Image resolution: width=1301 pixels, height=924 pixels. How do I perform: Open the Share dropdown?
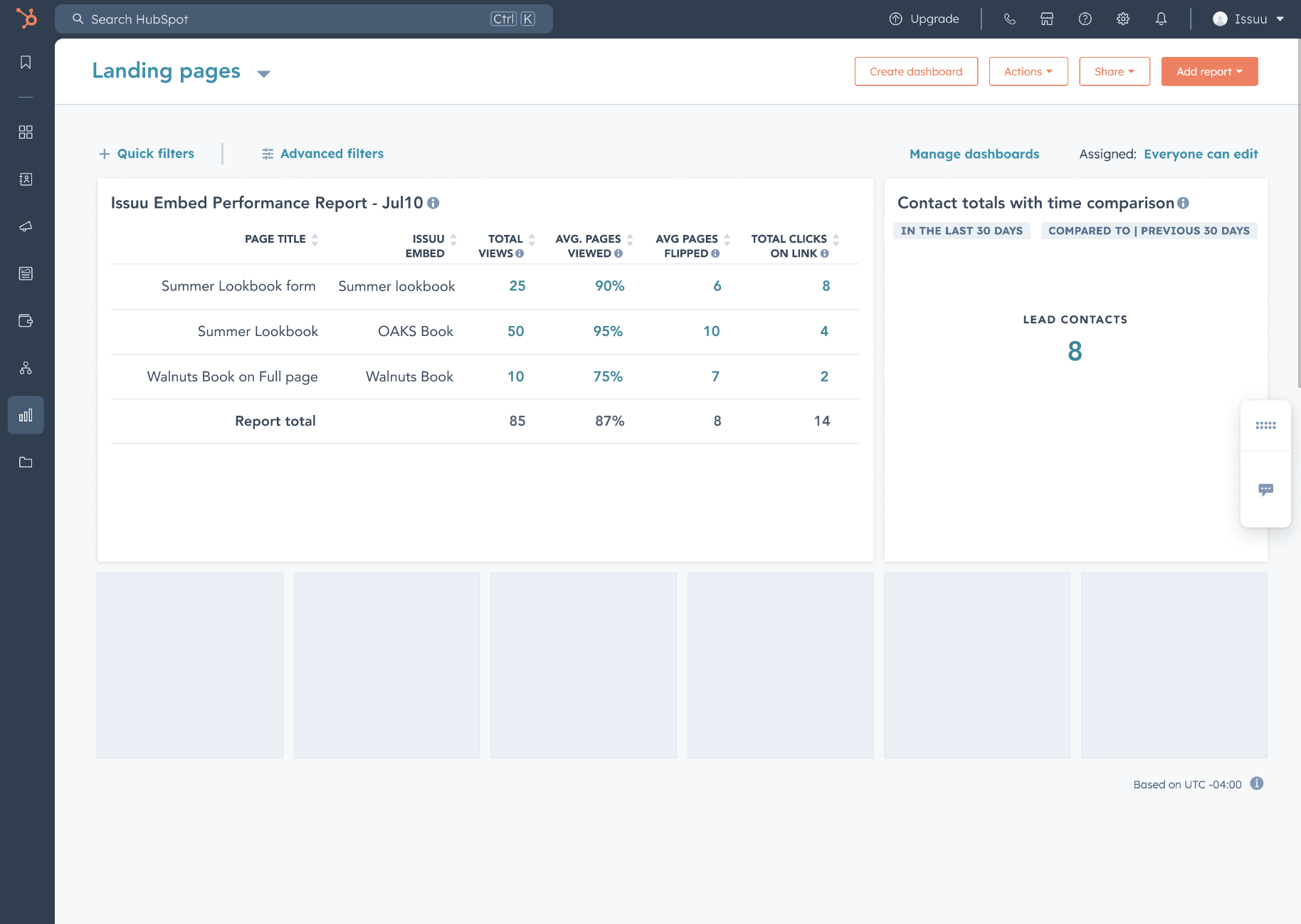(x=1115, y=71)
